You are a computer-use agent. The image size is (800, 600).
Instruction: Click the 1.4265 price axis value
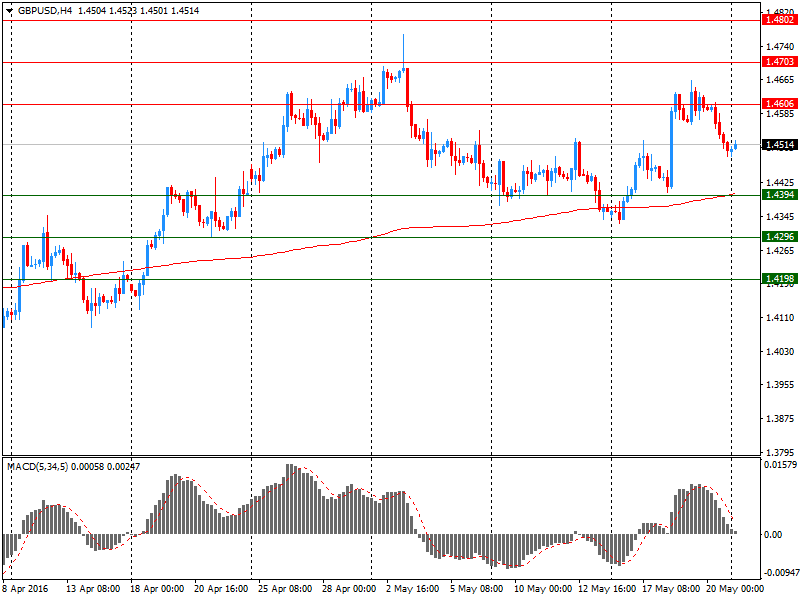point(780,251)
